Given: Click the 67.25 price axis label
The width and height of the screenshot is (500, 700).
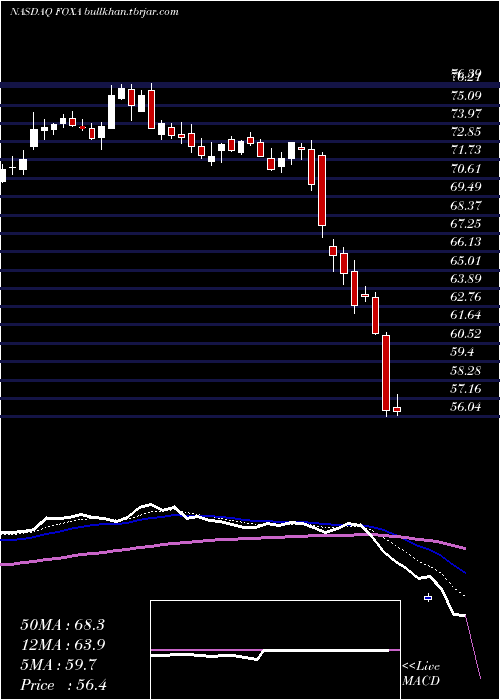Looking at the screenshot, I should 467,224.
